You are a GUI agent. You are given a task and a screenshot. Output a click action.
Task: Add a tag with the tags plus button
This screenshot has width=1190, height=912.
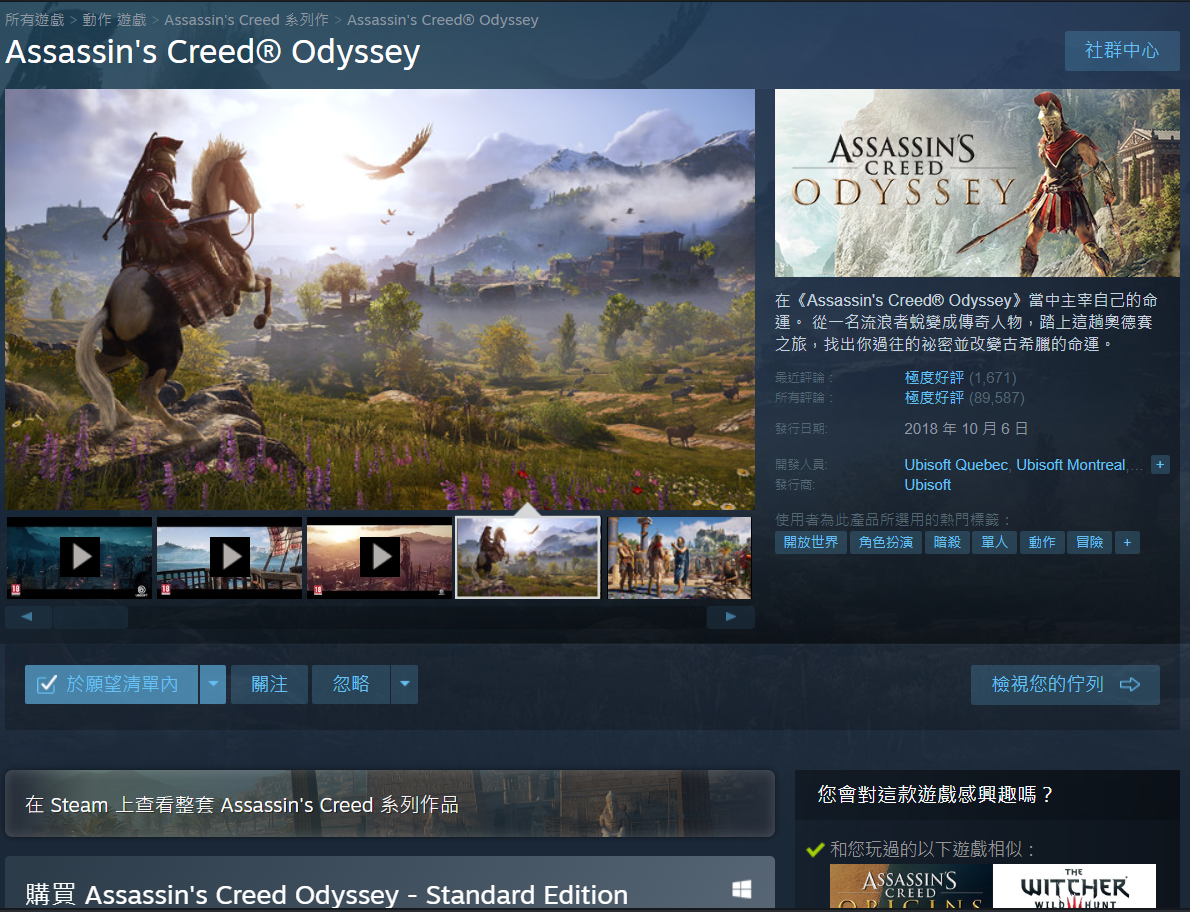(1127, 542)
